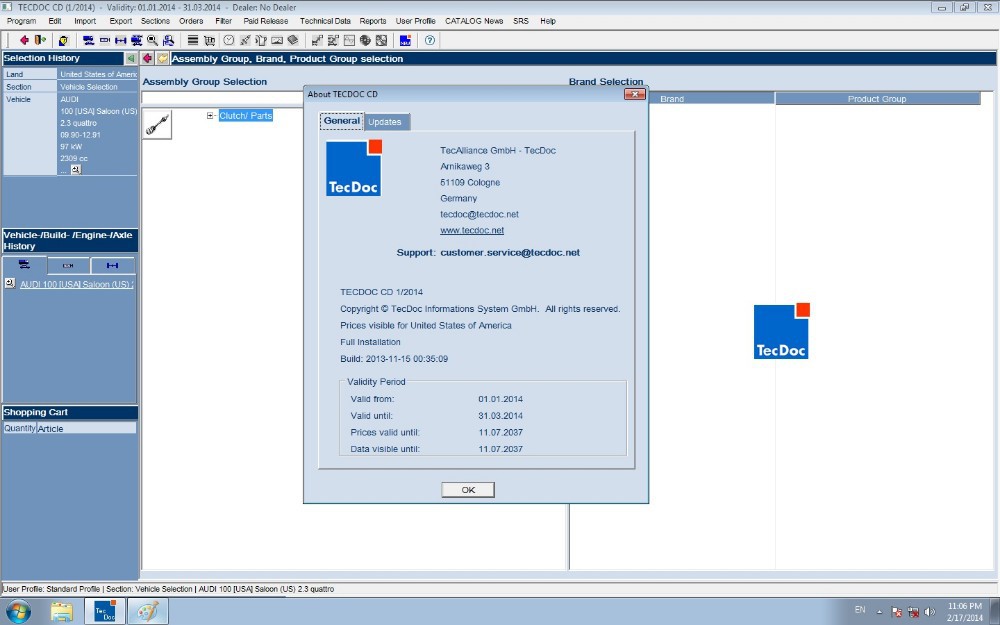Click the user profile shield toolbar icon

pyautogui.click(x=63, y=40)
